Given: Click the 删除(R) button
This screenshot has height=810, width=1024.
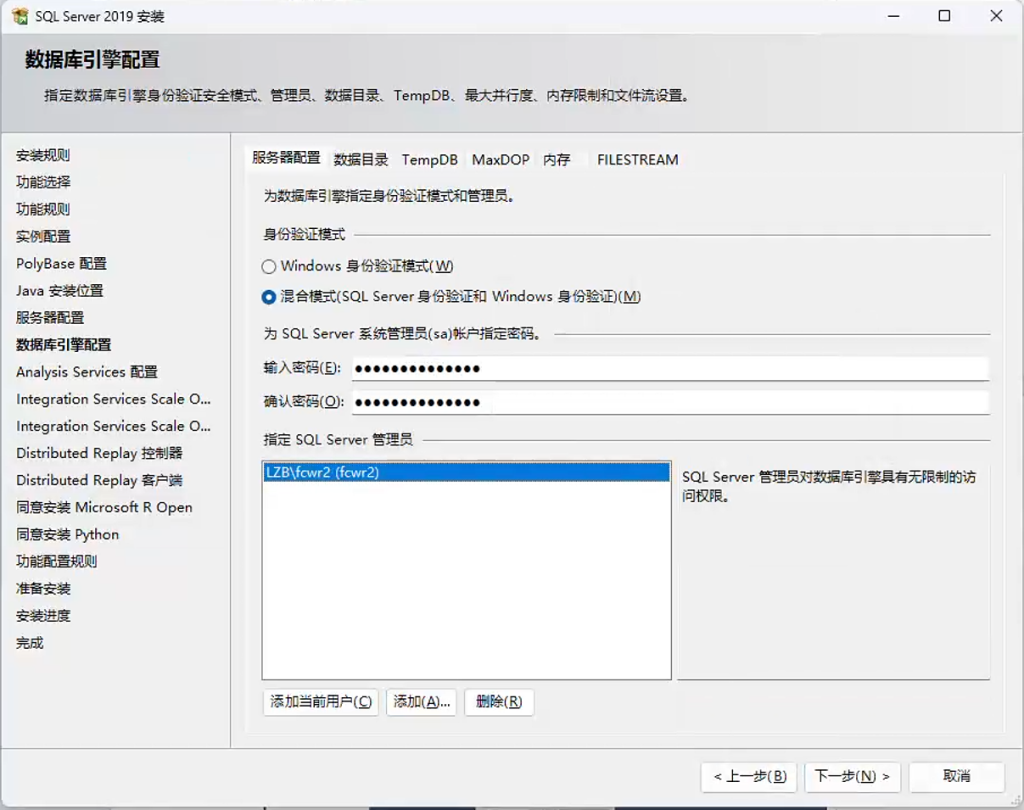Looking at the screenshot, I should (x=499, y=702).
